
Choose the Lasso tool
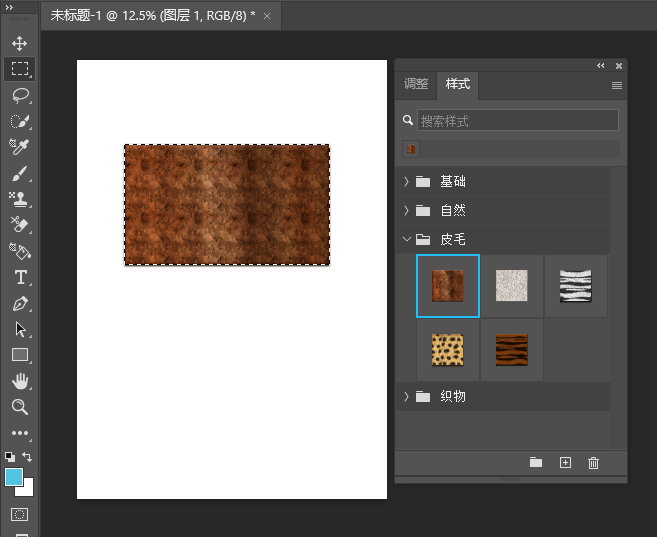tap(20, 95)
